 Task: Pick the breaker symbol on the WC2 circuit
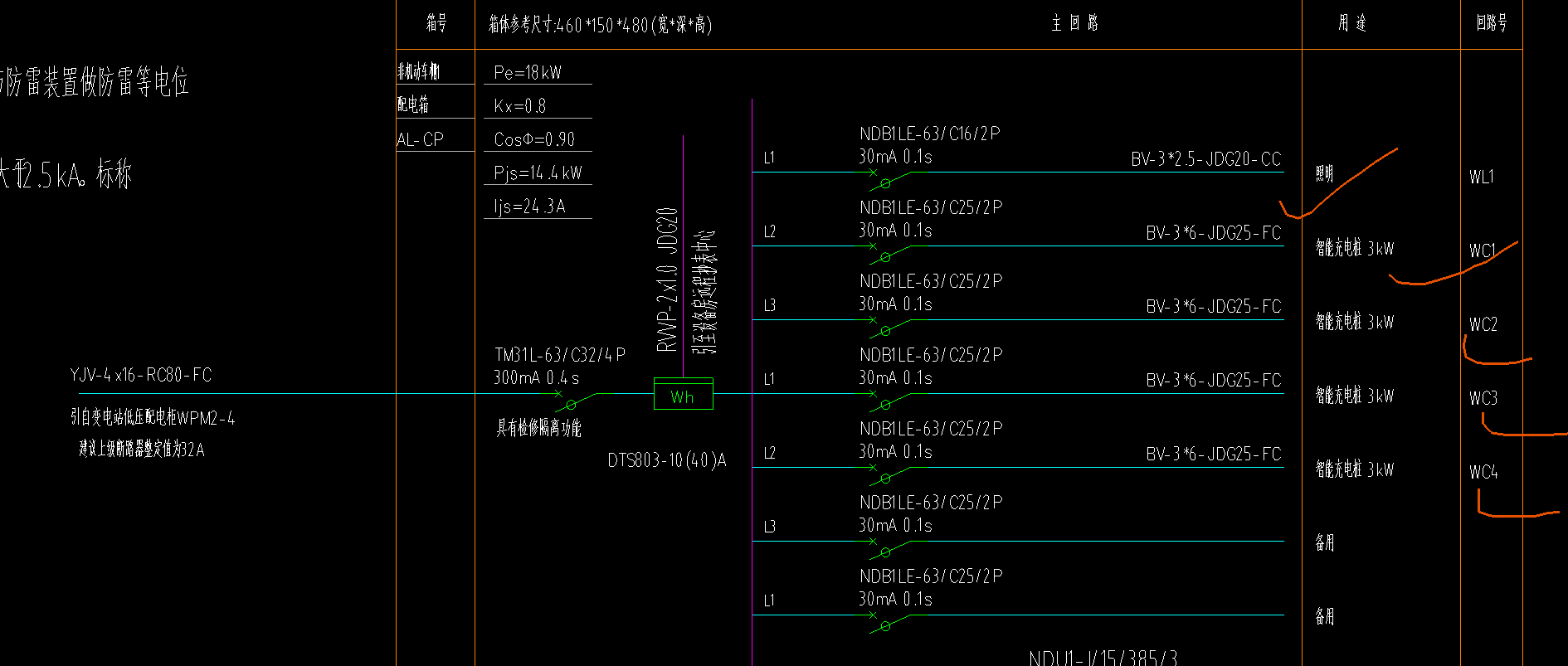coord(889,327)
